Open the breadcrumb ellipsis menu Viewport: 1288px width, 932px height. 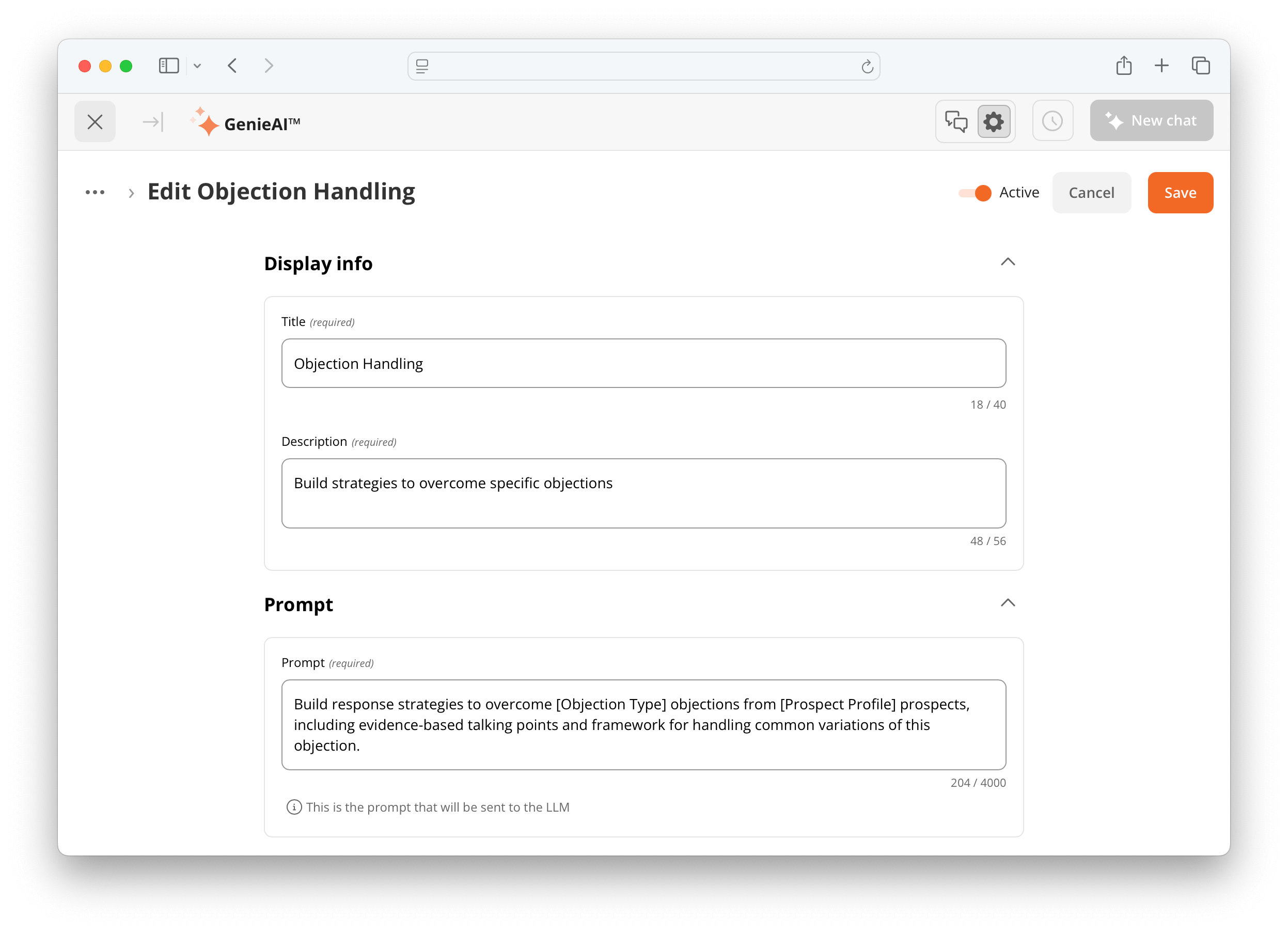click(95, 193)
